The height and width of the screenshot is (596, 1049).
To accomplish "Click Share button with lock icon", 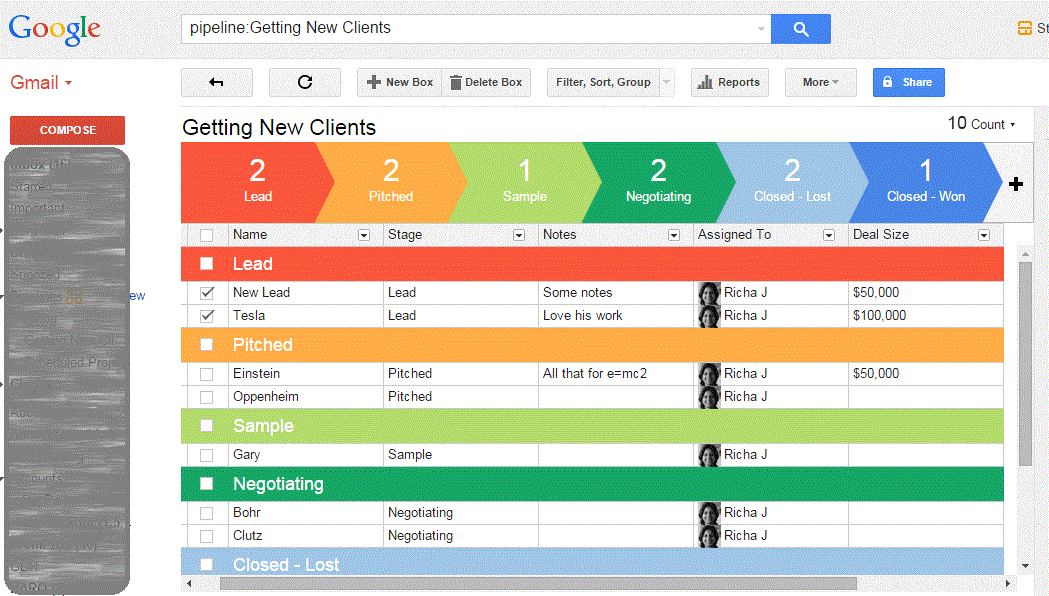I will [x=908, y=83].
